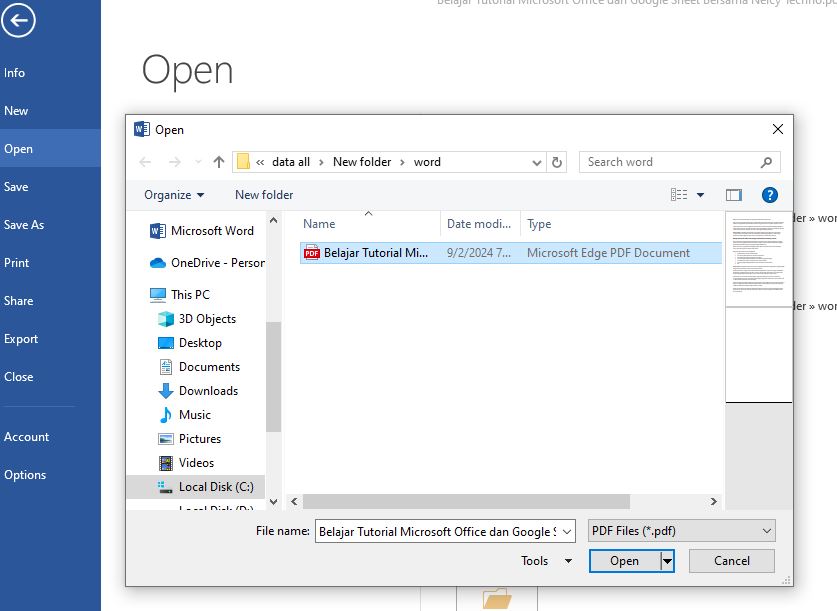Open Pictures in navigation tree
Viewport: 837px width, 611px height.
pos(189,439)
